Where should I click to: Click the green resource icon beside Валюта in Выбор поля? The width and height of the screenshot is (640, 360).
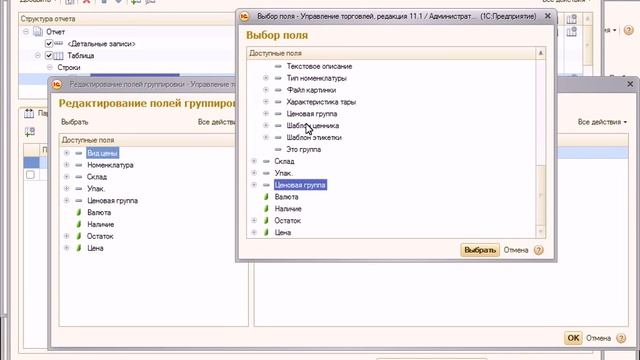[267, 197]
